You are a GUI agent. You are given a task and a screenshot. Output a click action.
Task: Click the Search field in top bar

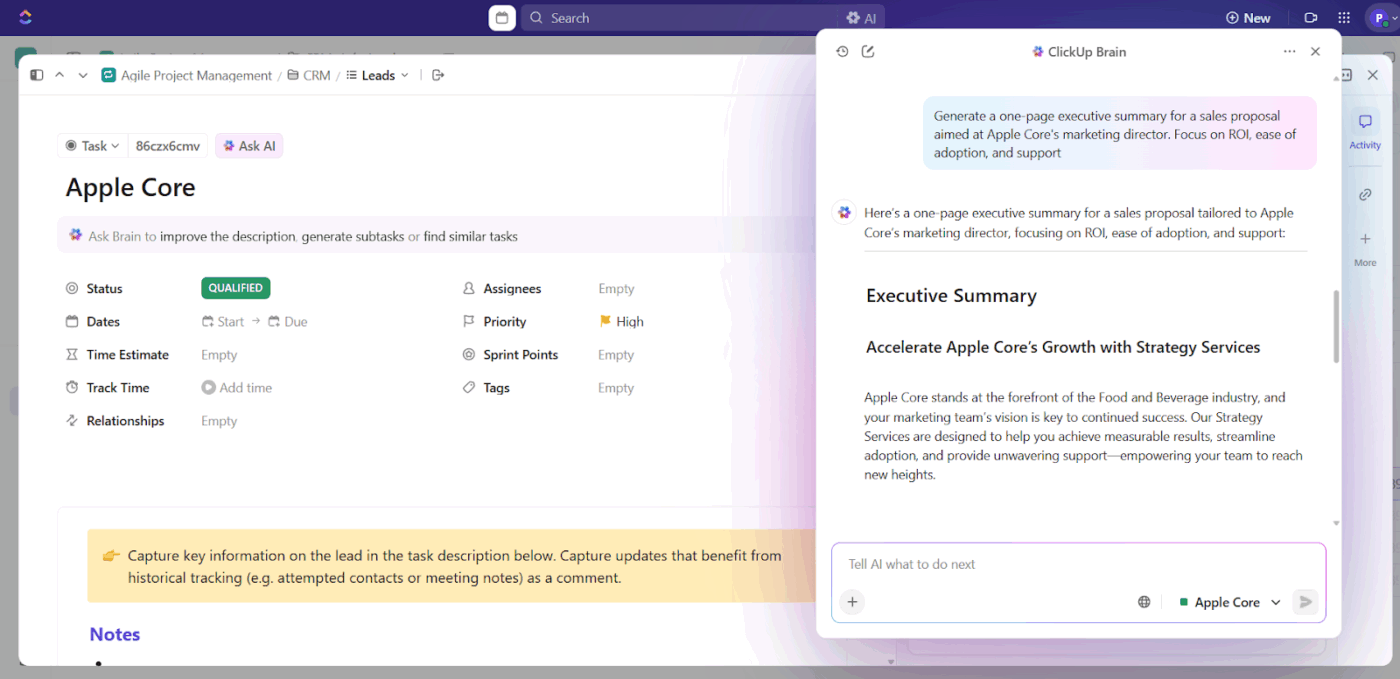click(x=680, y=18)
